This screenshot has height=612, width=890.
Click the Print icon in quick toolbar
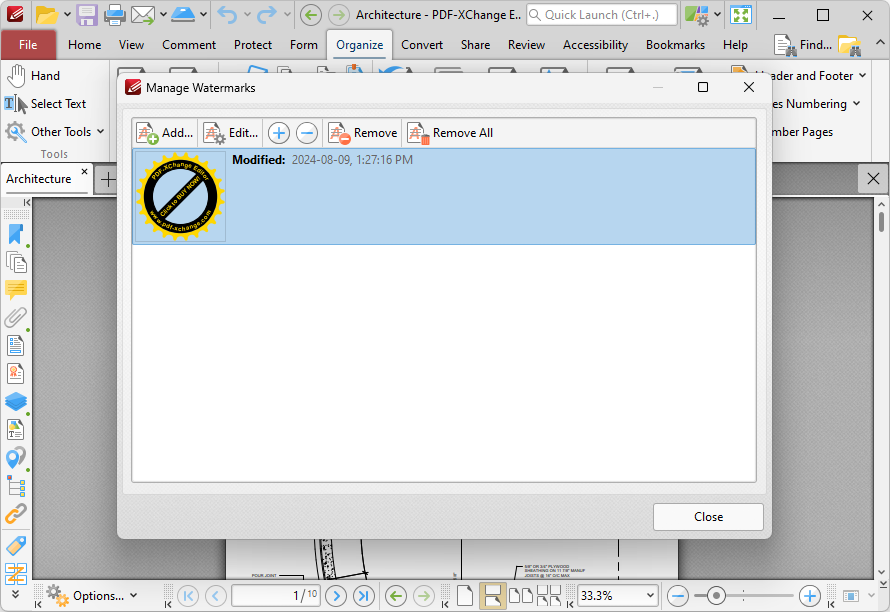(115, 15)
